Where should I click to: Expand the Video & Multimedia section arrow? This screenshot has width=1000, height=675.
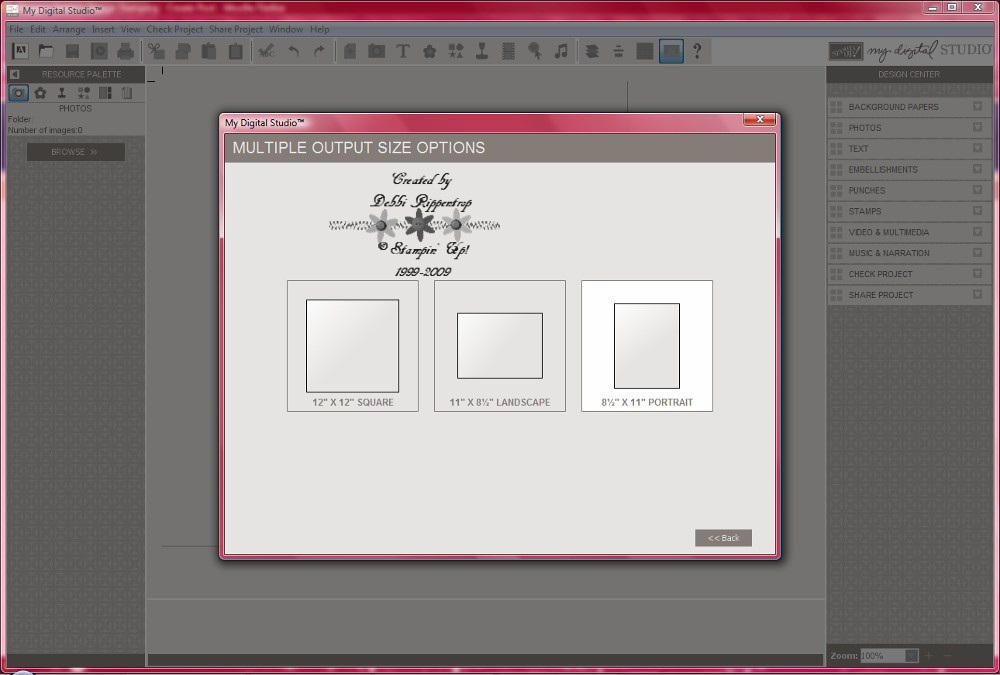[x=977, y=232]
